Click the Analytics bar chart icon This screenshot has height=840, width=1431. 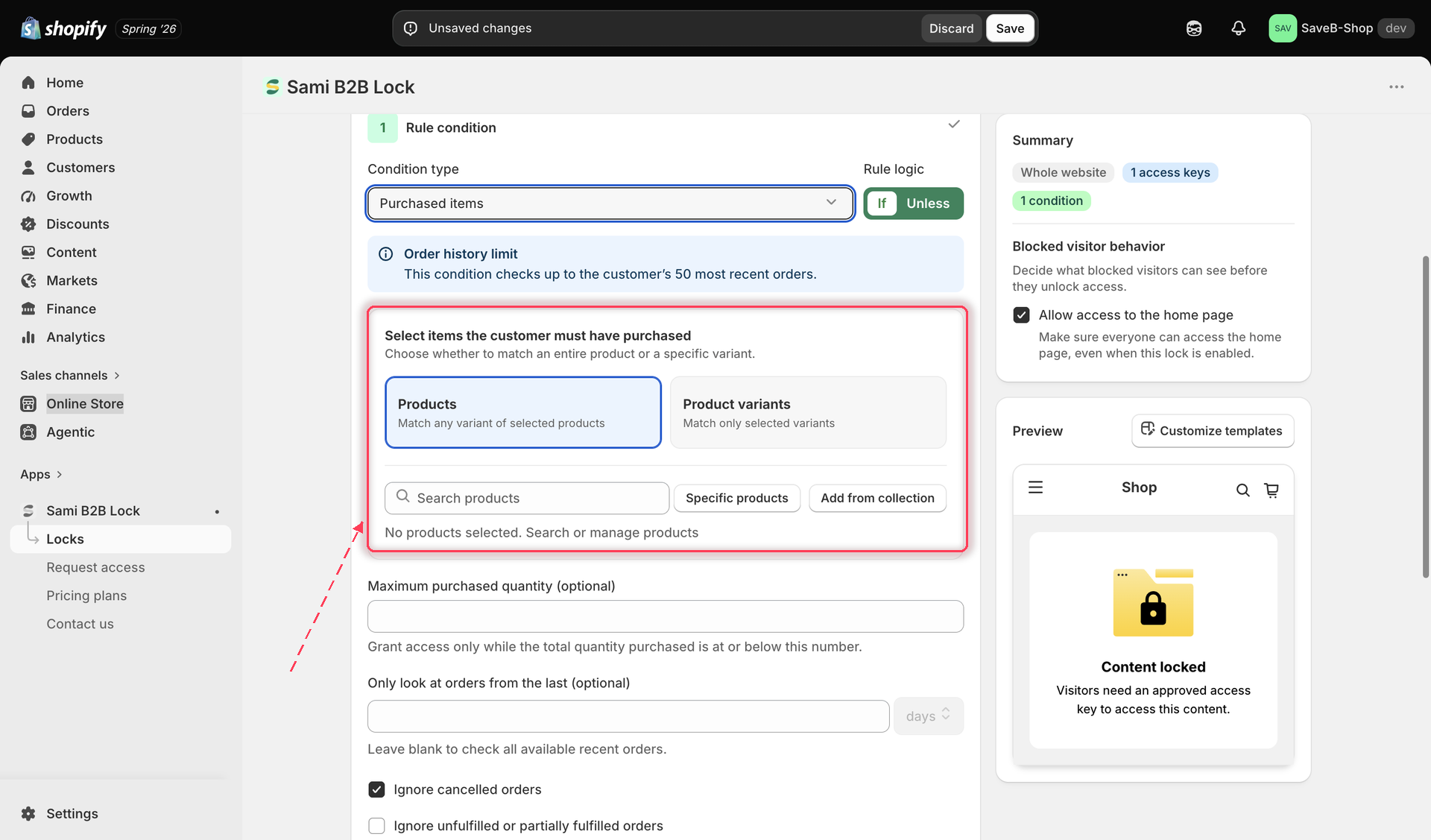click(x=28, y=338)
